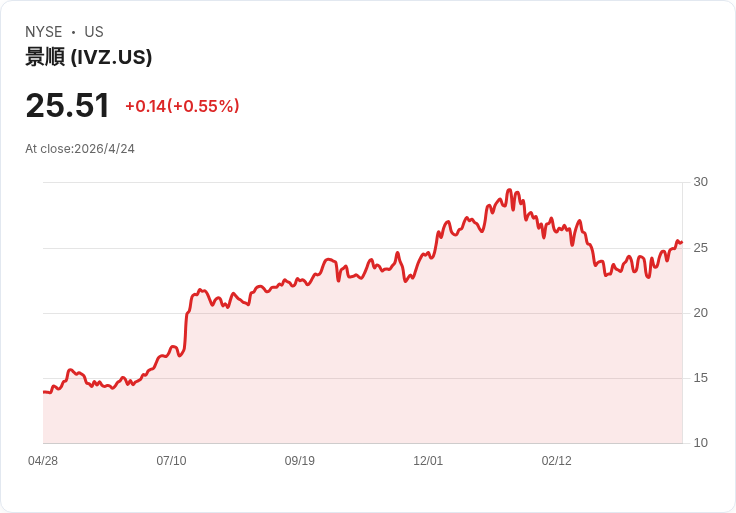Click the US market label

[x=94, y=32]
